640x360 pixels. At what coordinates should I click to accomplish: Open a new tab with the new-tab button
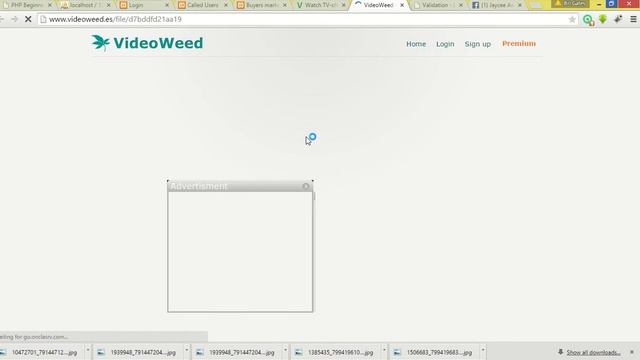click(536, 5)
